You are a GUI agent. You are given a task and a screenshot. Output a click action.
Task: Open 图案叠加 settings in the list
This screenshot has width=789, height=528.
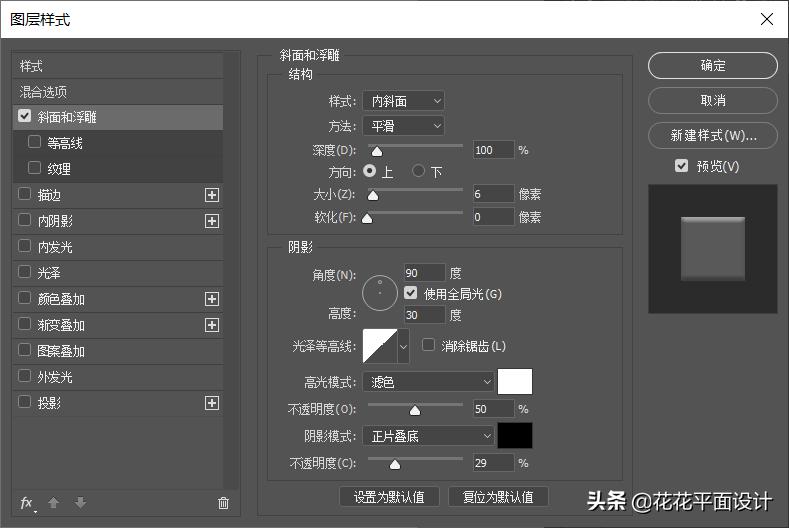[x=61, y=351]
